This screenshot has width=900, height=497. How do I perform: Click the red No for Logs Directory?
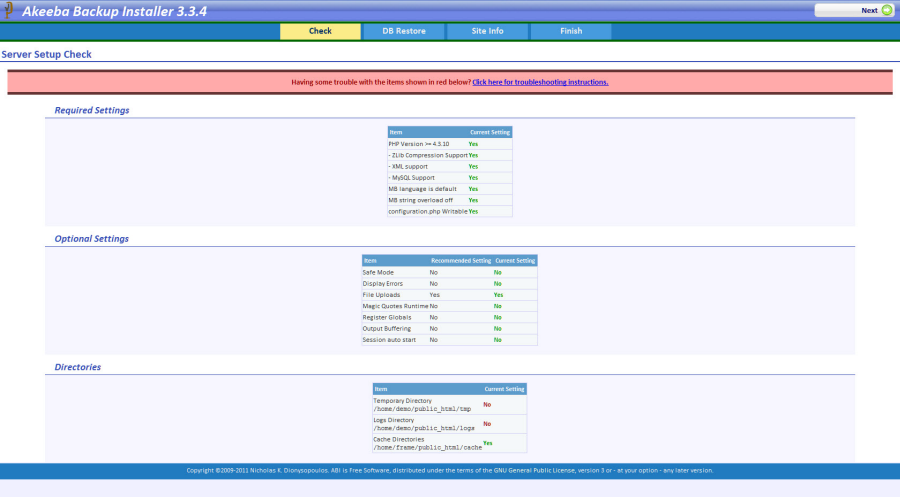pyautogui.click(x=487, y=424)
